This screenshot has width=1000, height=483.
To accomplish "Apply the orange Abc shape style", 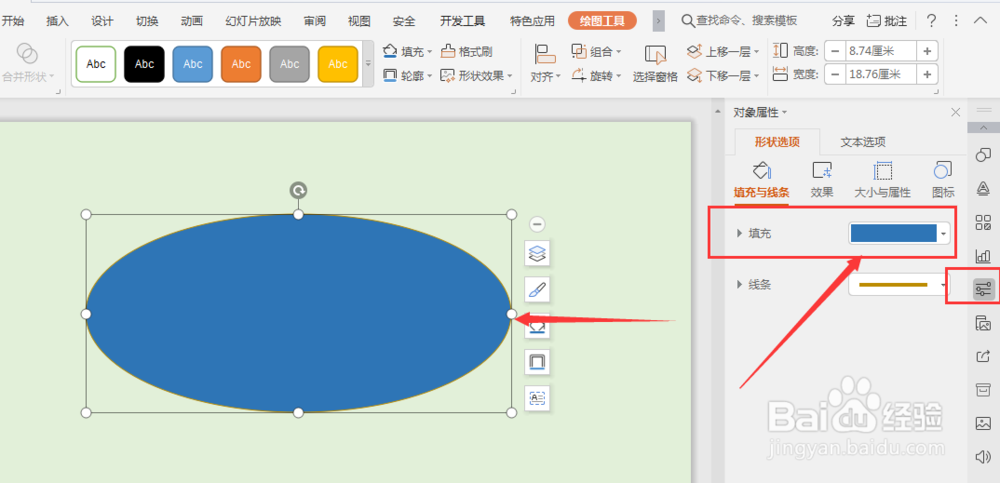I will pyautogui.click(x=241, y=64).
